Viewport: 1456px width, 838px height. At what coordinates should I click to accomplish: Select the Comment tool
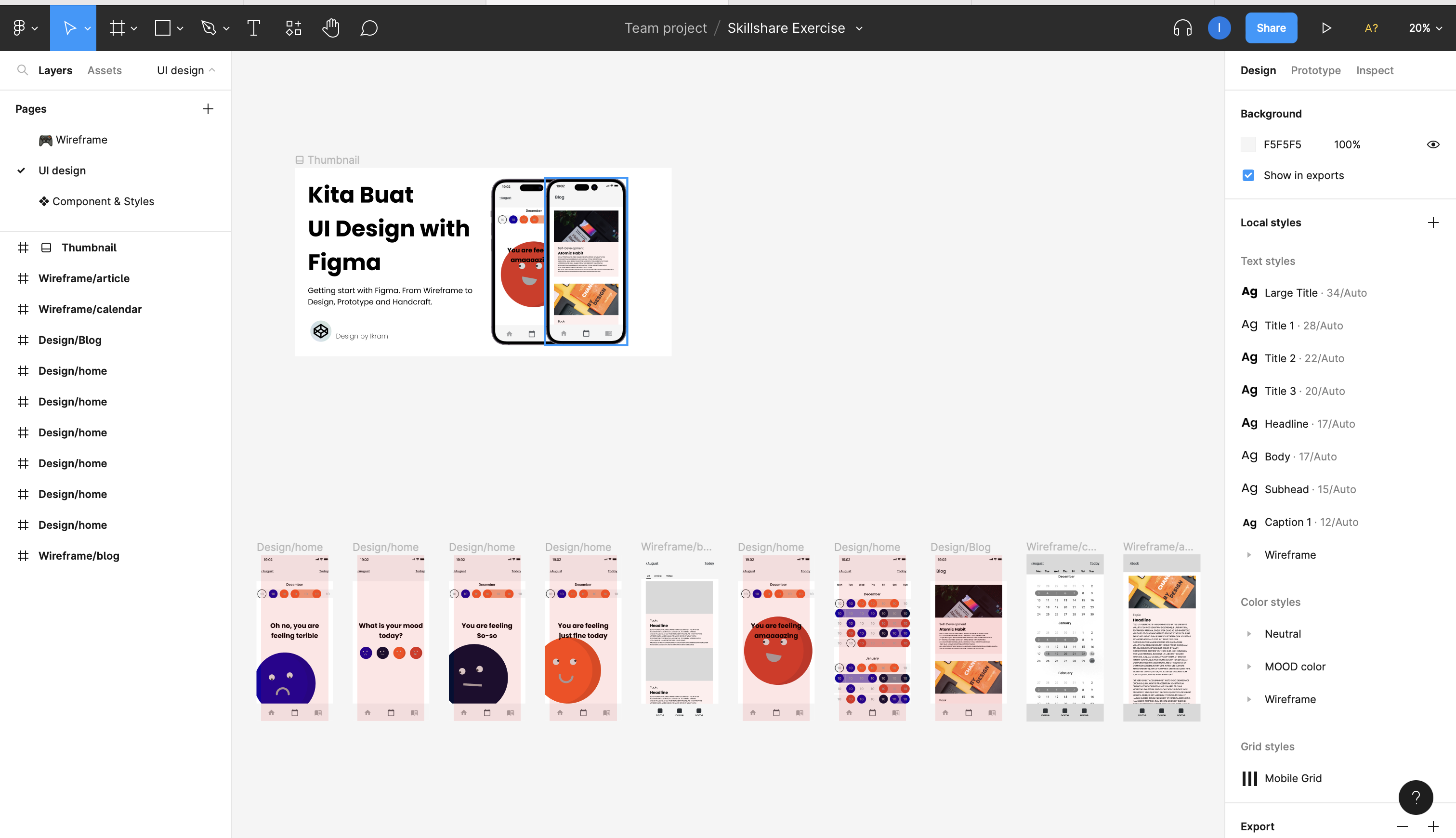coord(369,27)
